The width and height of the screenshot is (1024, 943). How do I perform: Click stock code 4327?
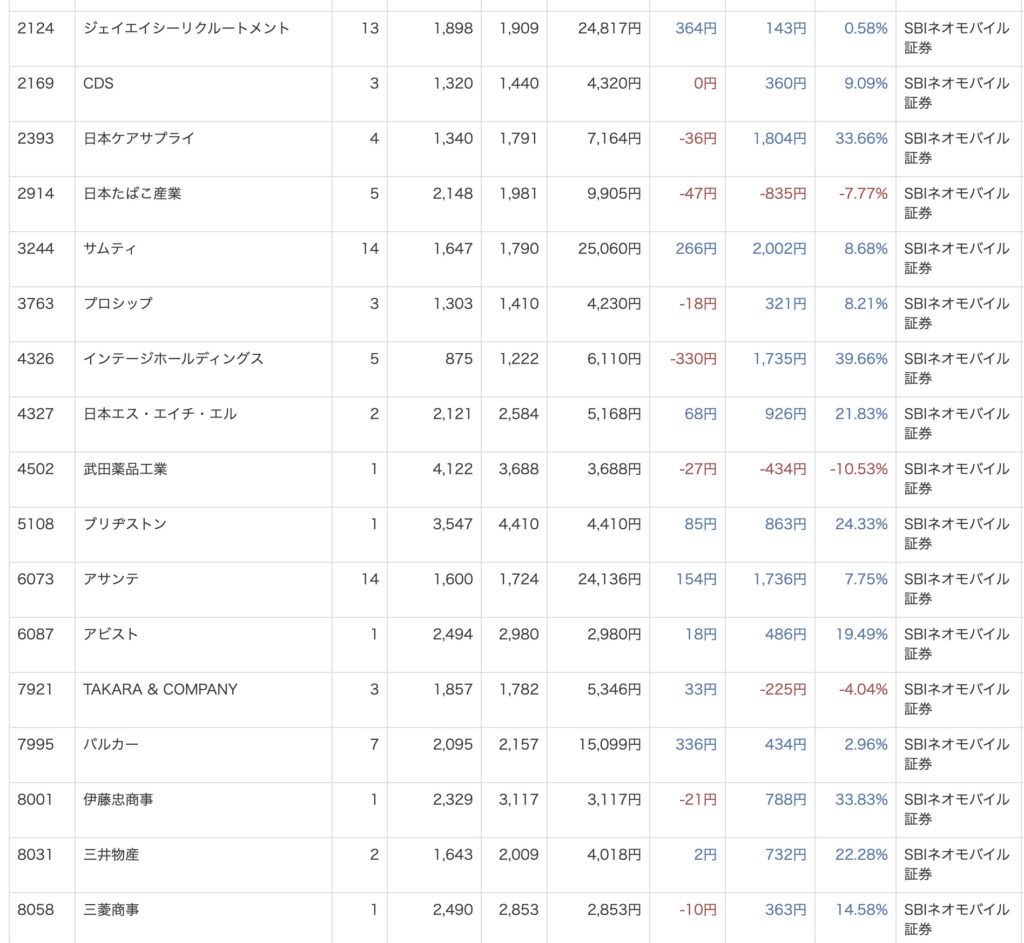(35, 414)
